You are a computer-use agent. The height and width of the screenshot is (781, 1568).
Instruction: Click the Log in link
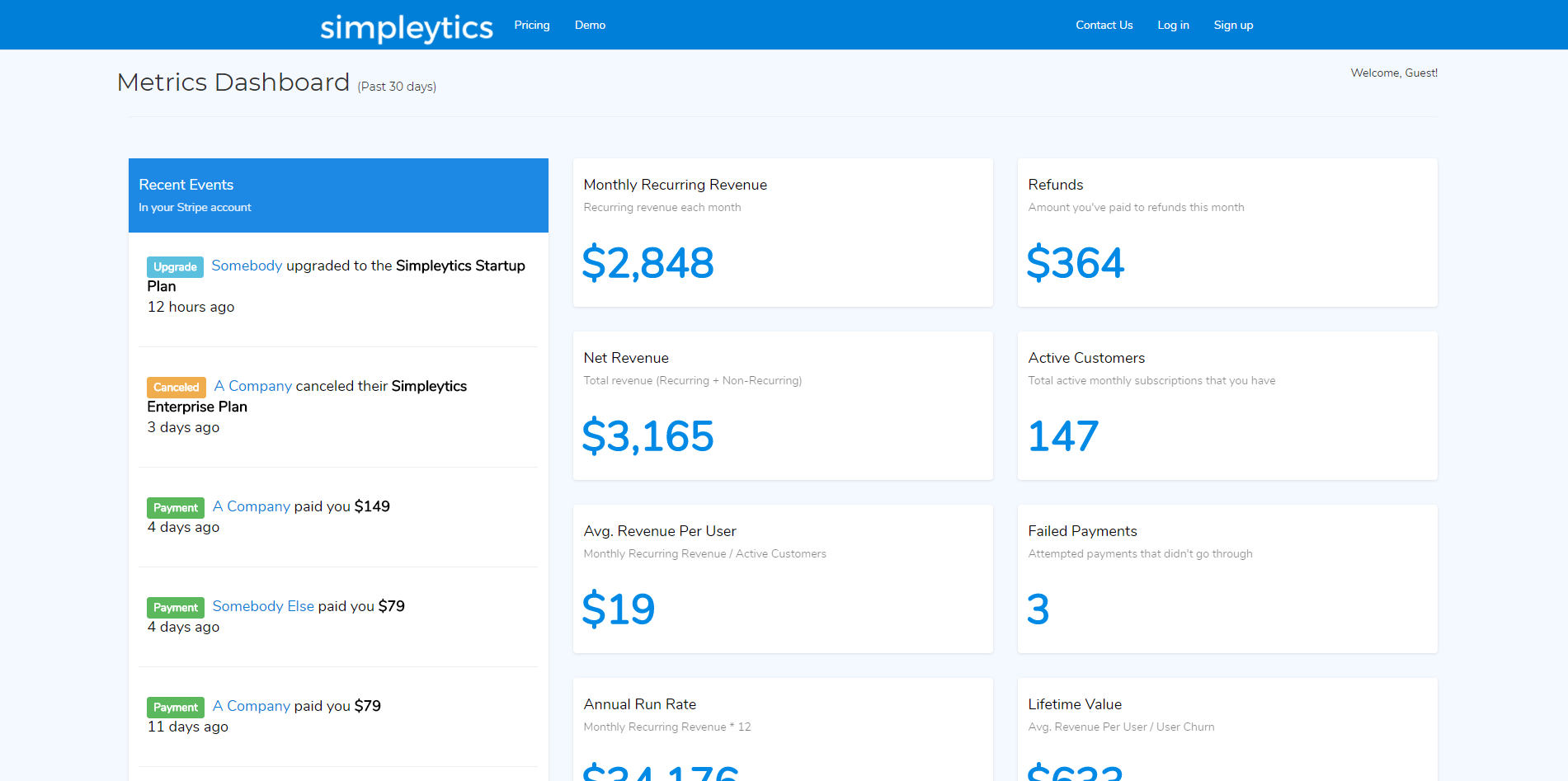[1173, 25]
